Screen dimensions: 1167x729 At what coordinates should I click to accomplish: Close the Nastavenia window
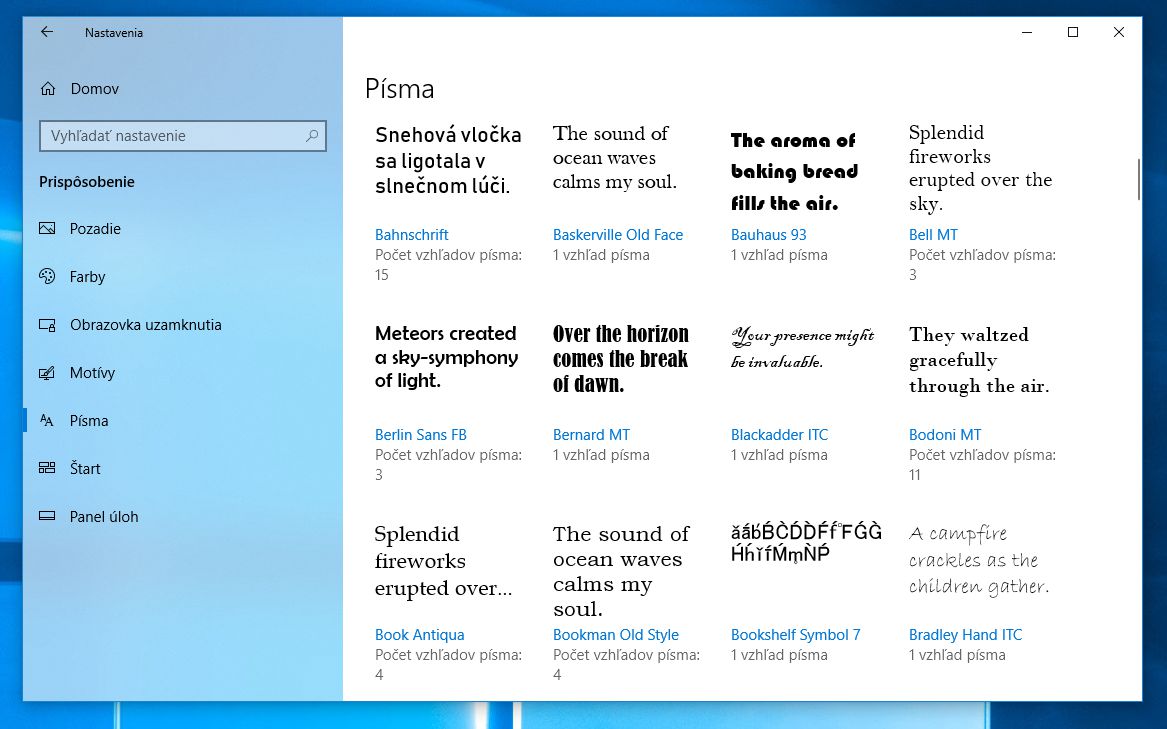tap(1119, 32)
